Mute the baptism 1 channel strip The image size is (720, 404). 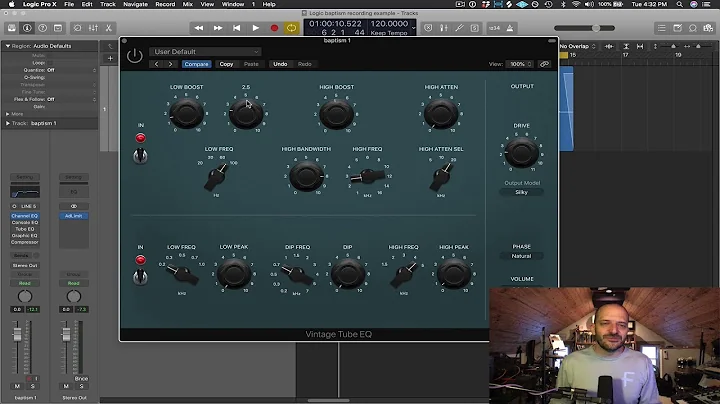pos(17,386)
